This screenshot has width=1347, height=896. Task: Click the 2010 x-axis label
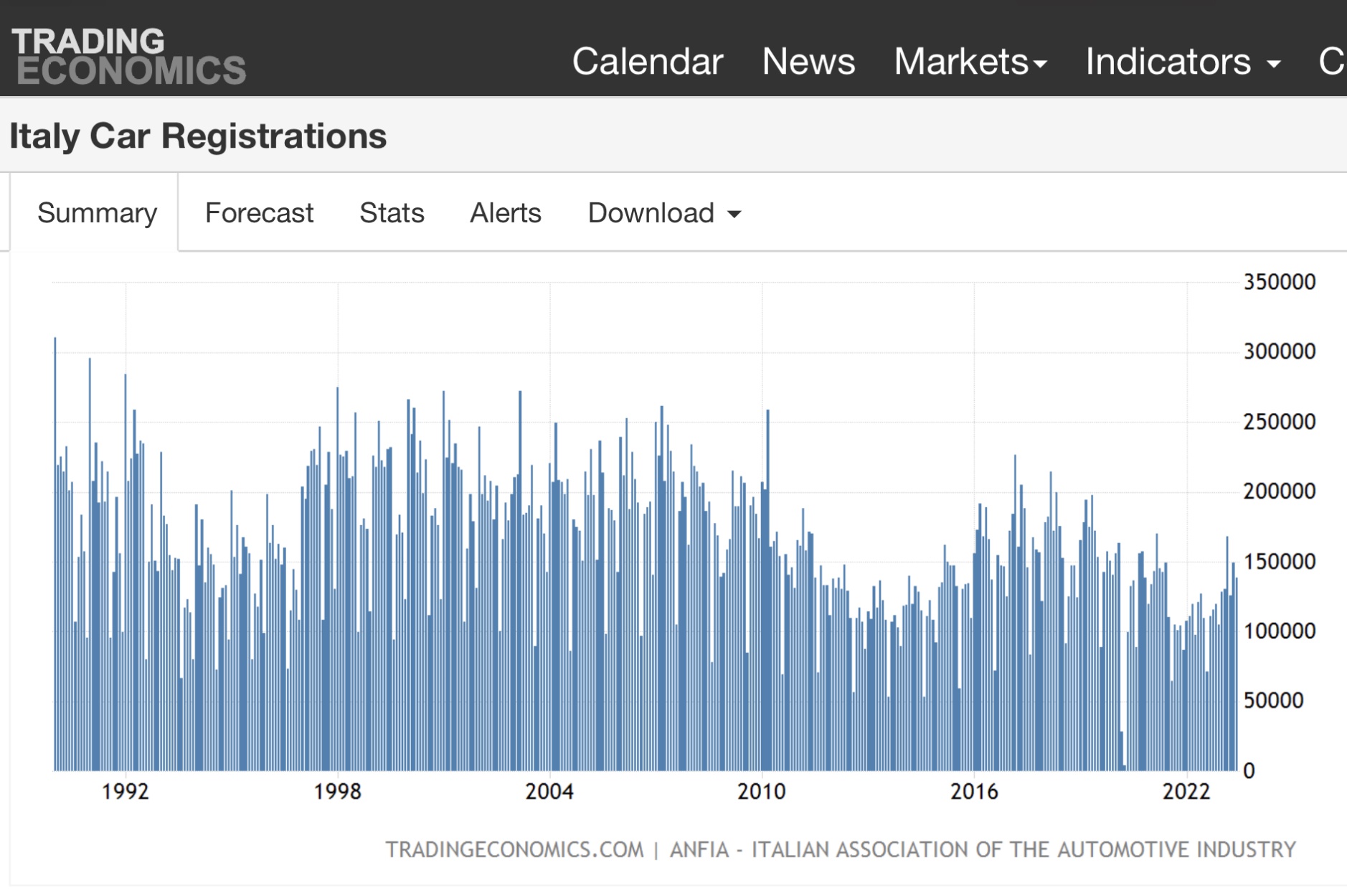coord(762,791)
